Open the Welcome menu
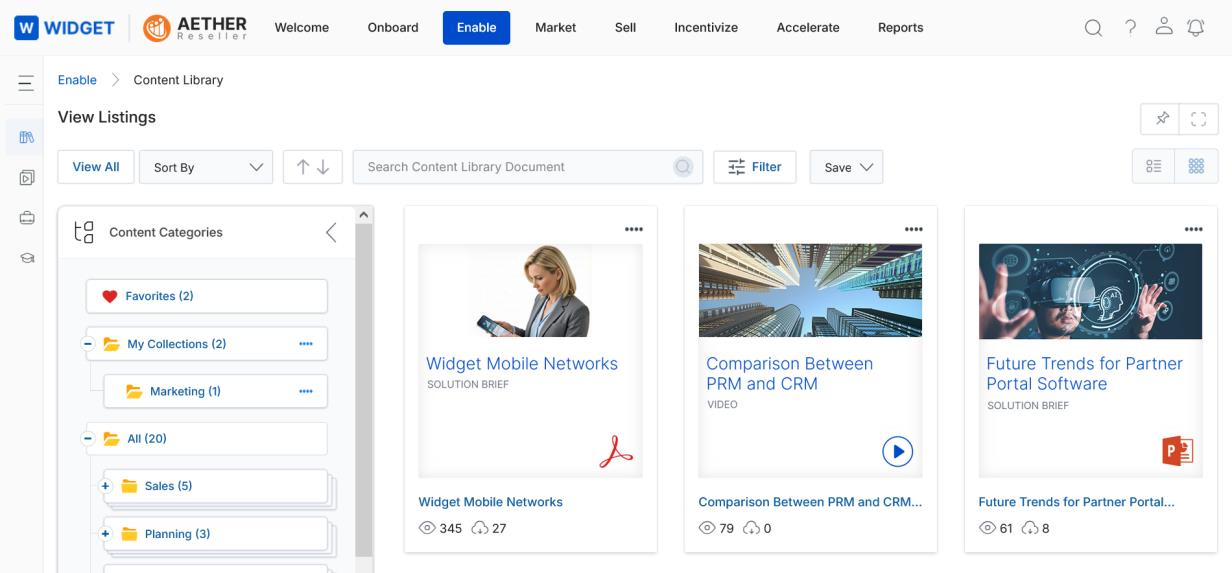Image resolution: width=1232 pixels, height=573 pixels. click(x=302, y=28)
